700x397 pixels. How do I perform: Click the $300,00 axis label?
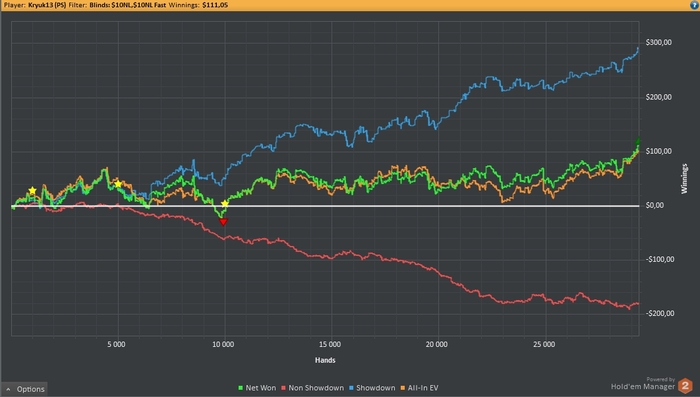(658, 42)
